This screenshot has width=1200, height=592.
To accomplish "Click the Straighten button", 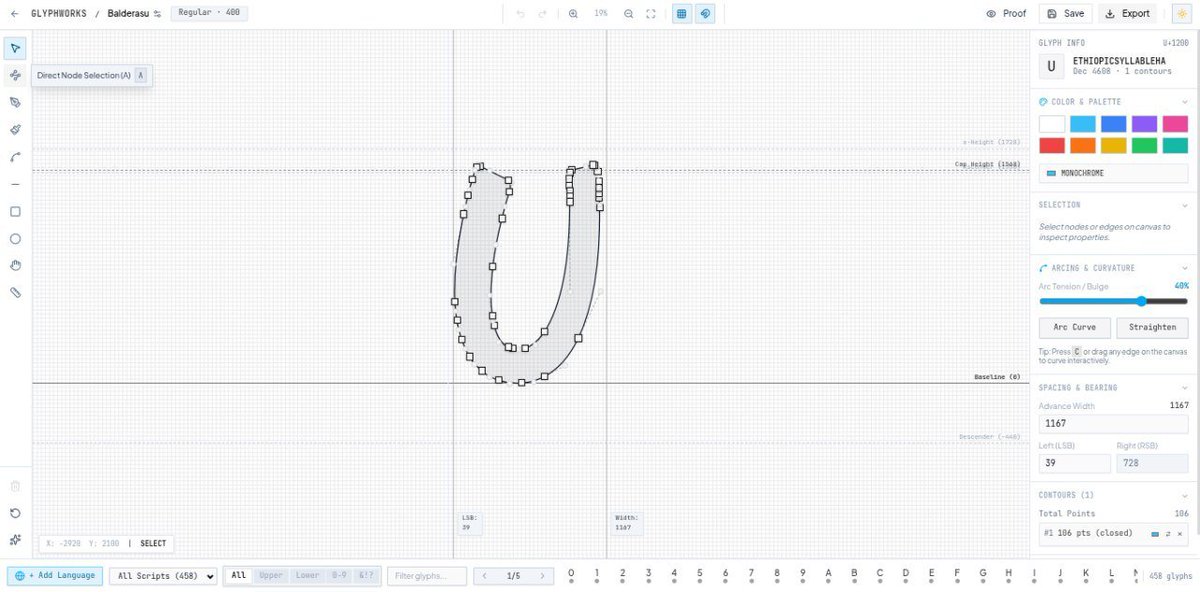I will pyautogui.click(x=1153, y=327).
